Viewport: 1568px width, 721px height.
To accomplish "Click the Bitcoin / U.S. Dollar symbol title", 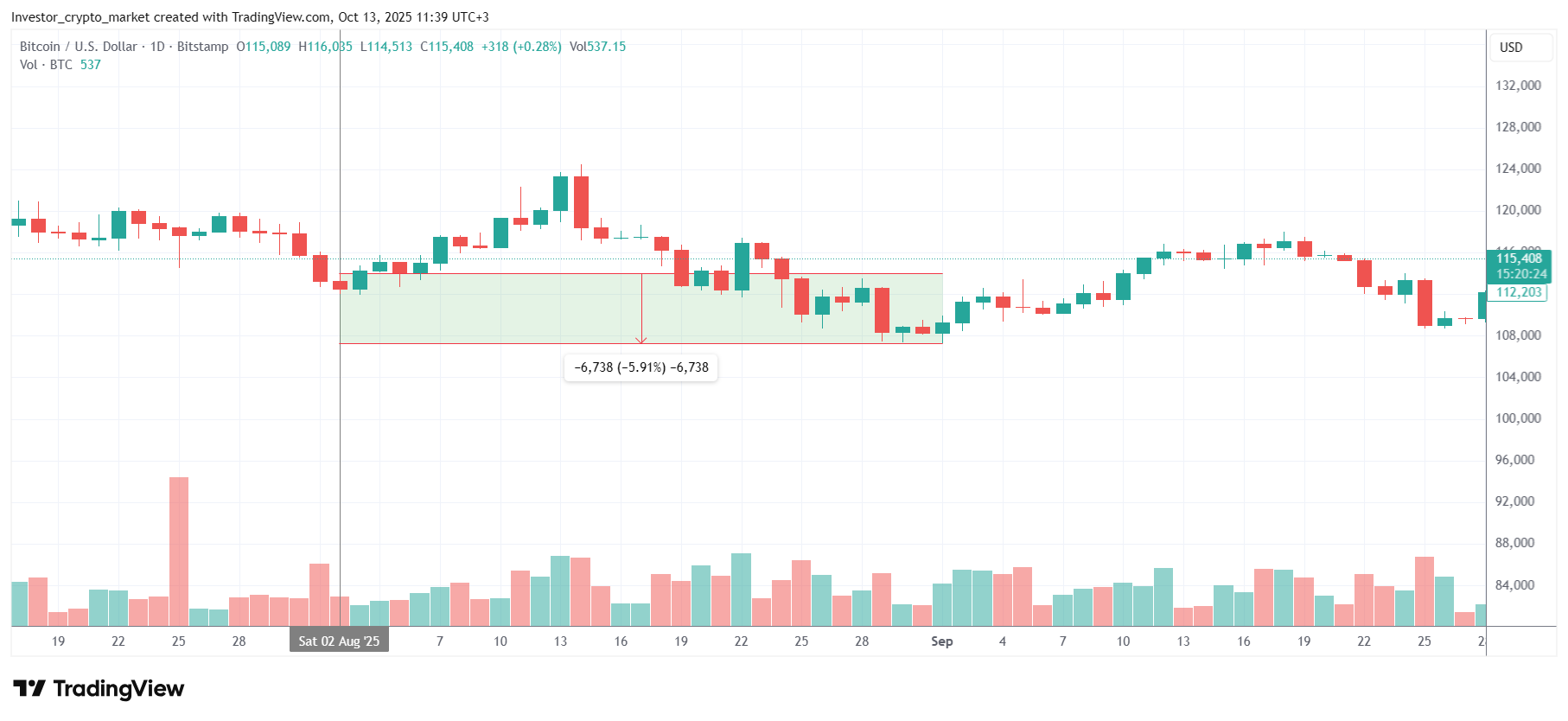I will [78, 47].
